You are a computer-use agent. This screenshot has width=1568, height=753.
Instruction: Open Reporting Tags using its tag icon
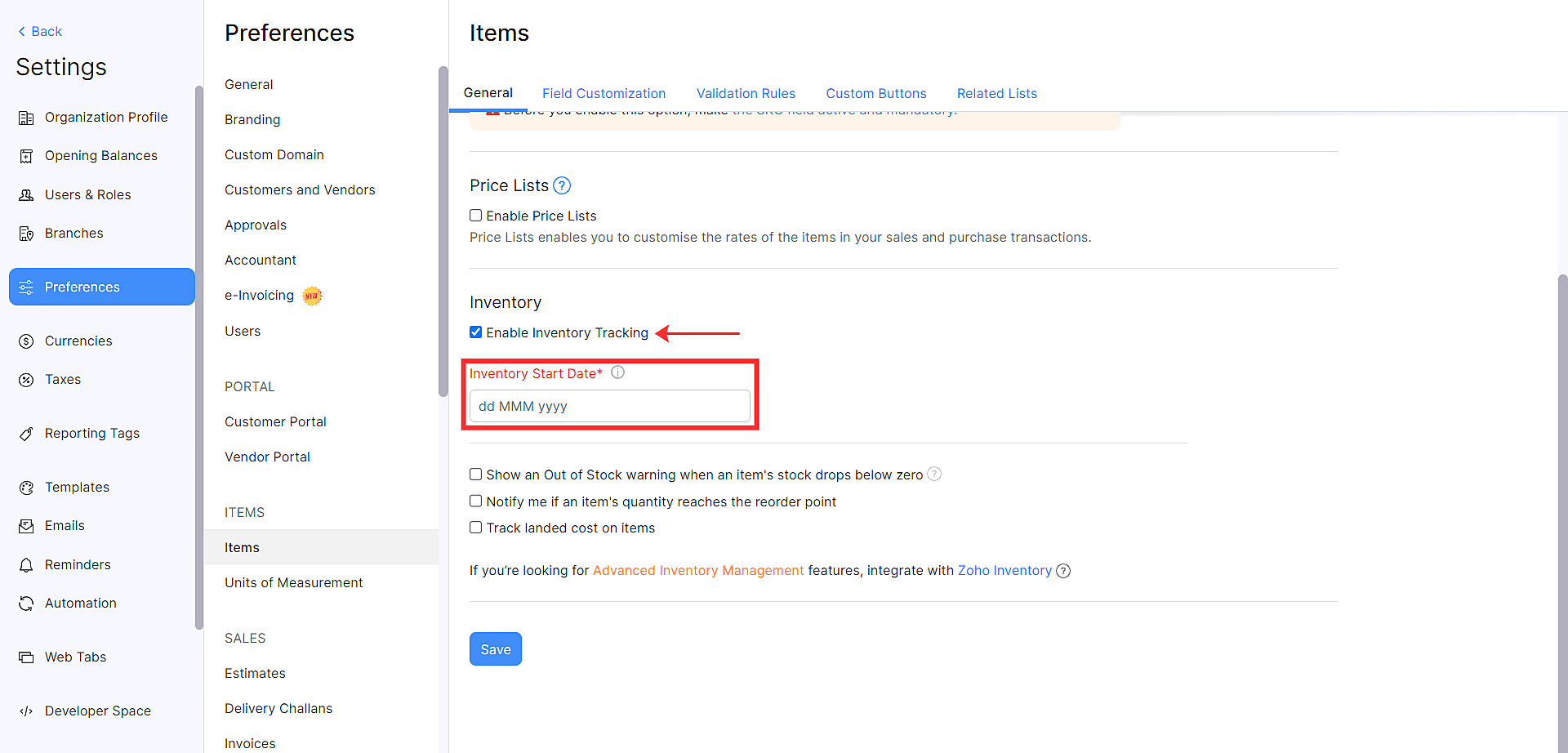click(27, 433)
